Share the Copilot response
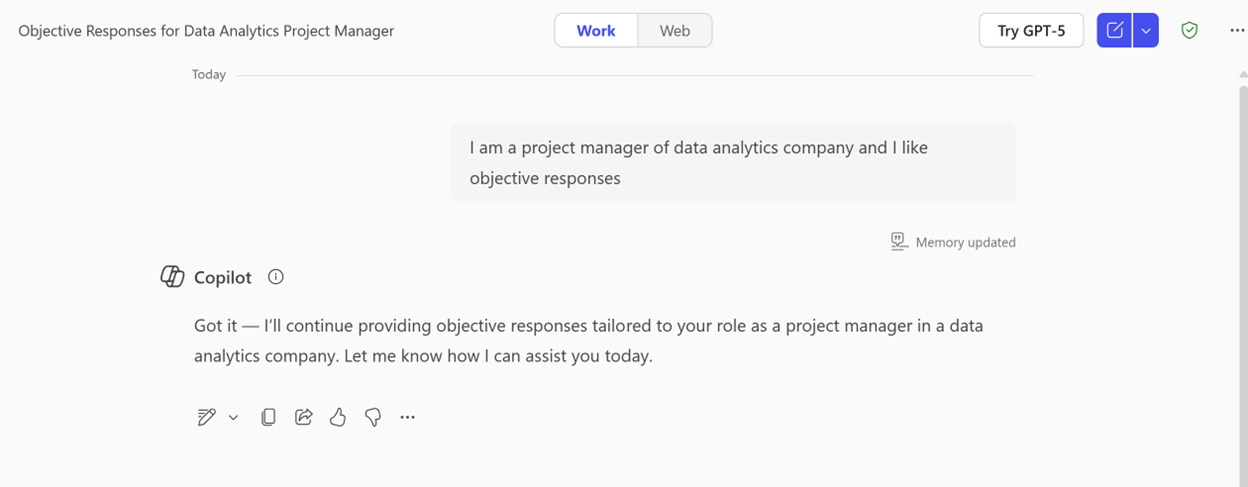 (303, 417)
